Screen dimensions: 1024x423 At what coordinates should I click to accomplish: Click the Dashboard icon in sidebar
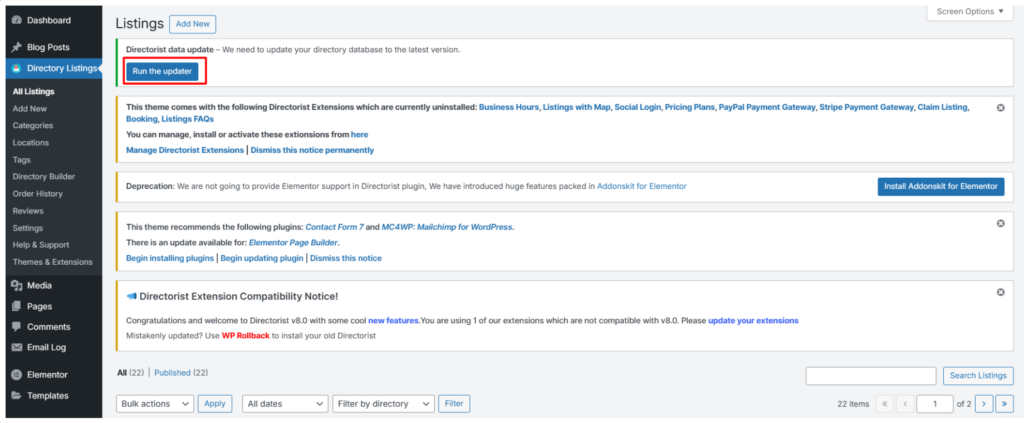(16, 20)
